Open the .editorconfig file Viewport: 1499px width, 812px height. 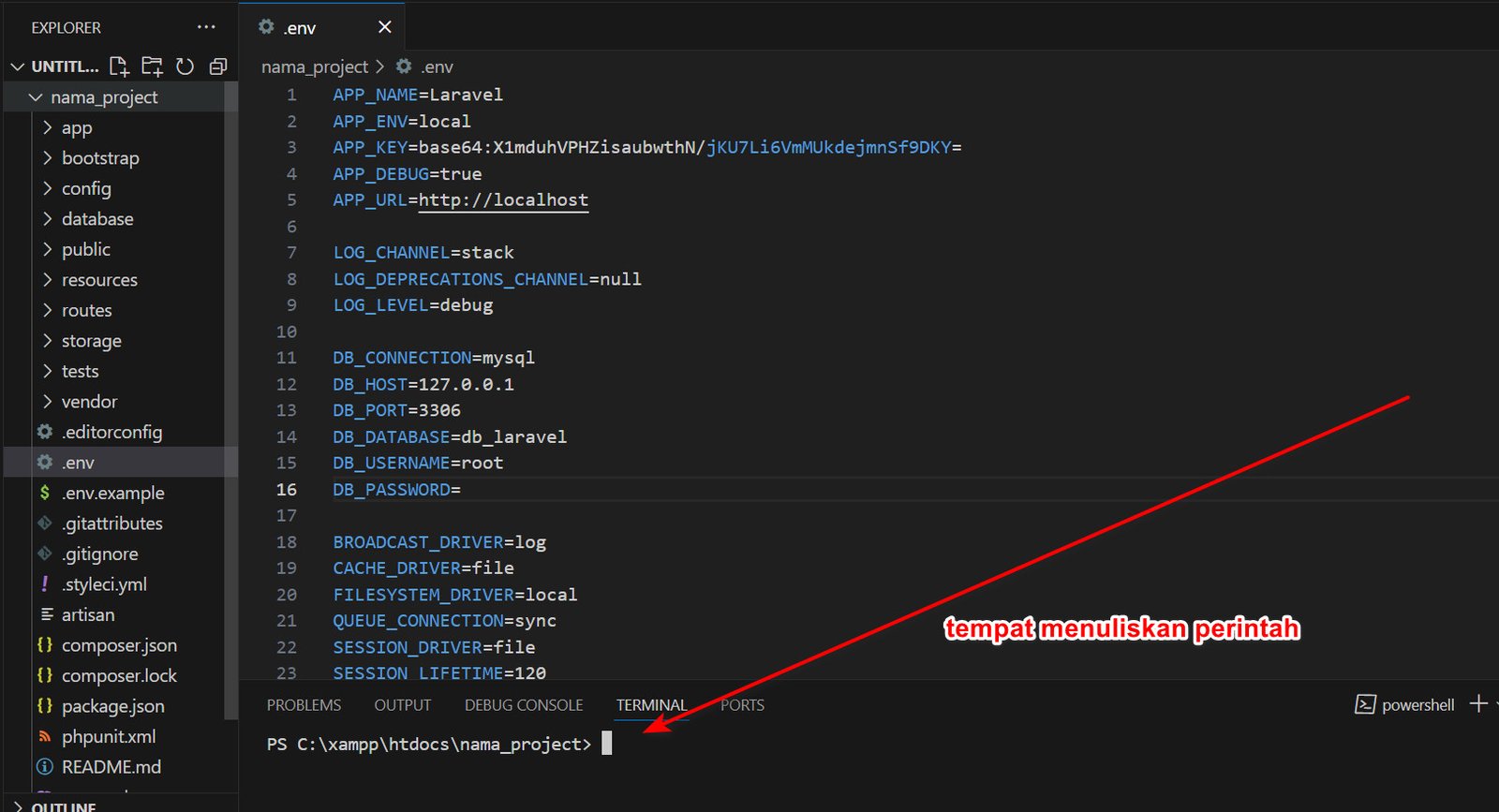(x=112, y=432)
